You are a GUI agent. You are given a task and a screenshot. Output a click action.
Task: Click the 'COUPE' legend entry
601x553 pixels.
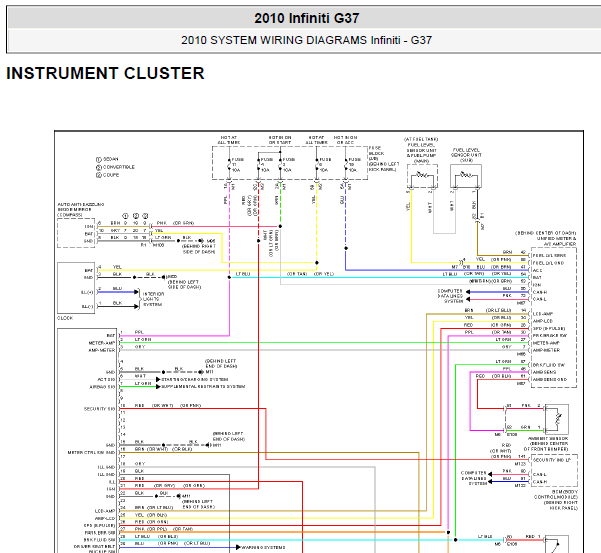[108, 175]
